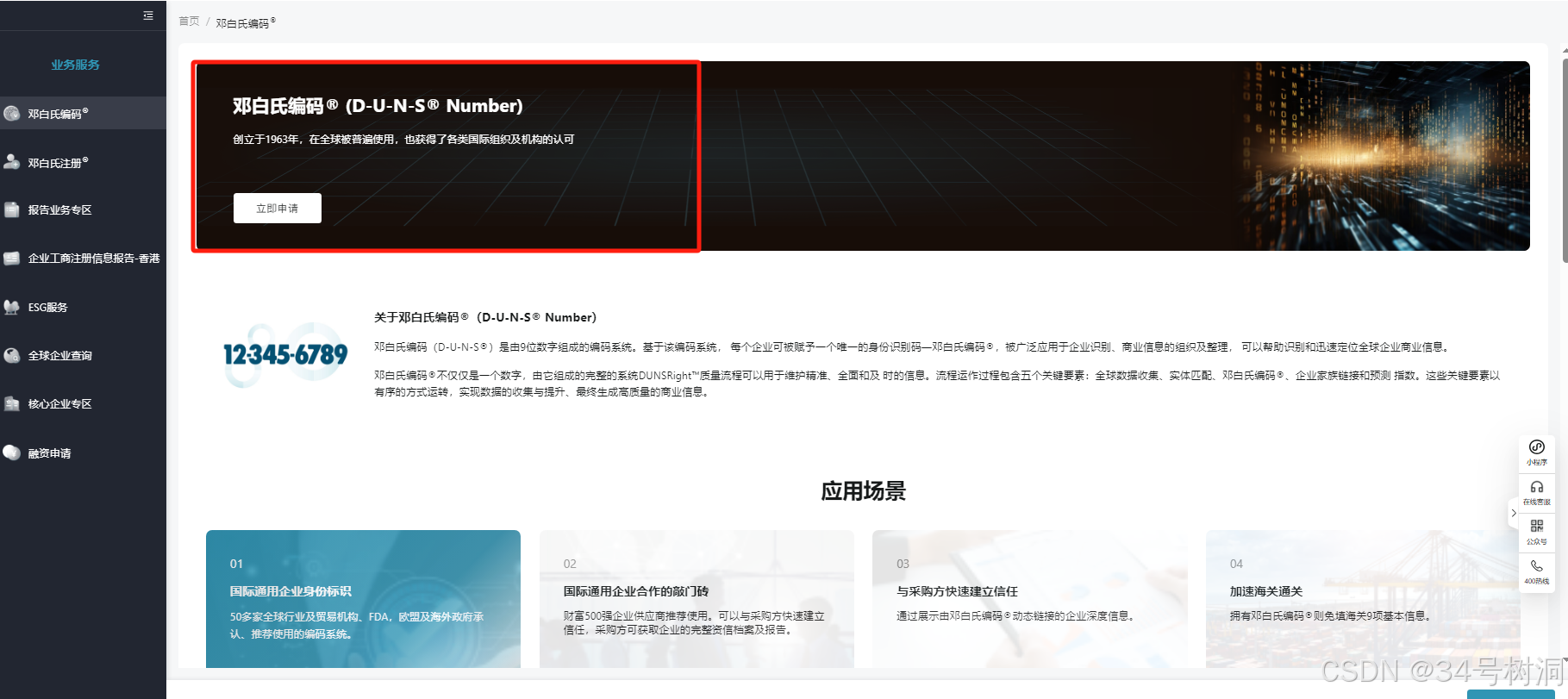Go to 全球企业查询 menu item
1568x699 pixels.
coord(83,355)
